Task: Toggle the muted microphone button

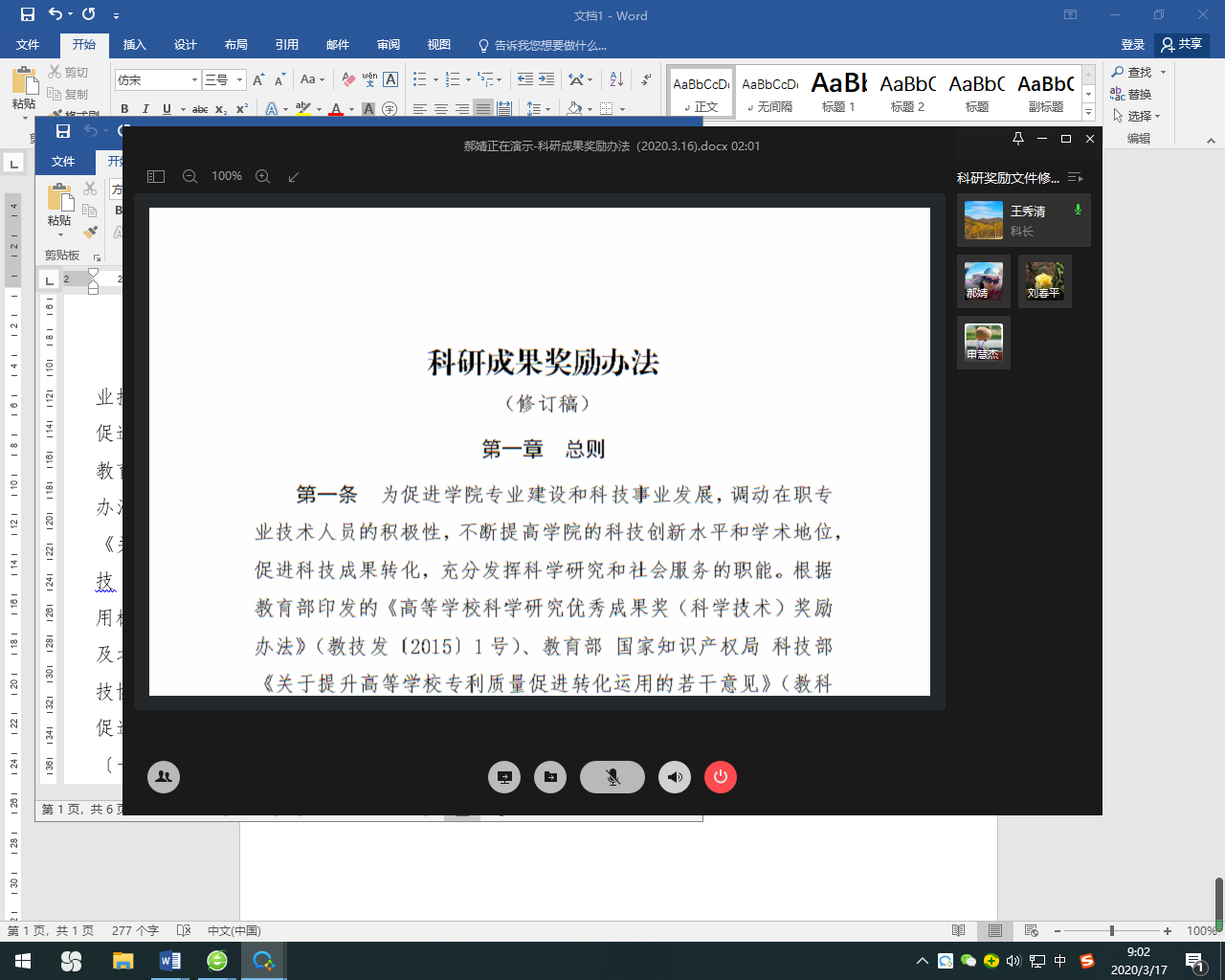Action: (612, 777)
